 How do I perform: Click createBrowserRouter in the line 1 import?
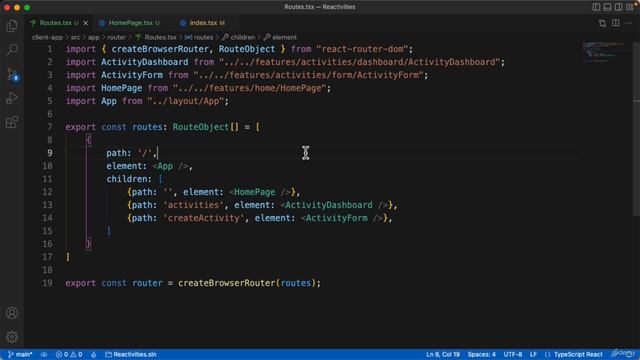pos(160,49)
